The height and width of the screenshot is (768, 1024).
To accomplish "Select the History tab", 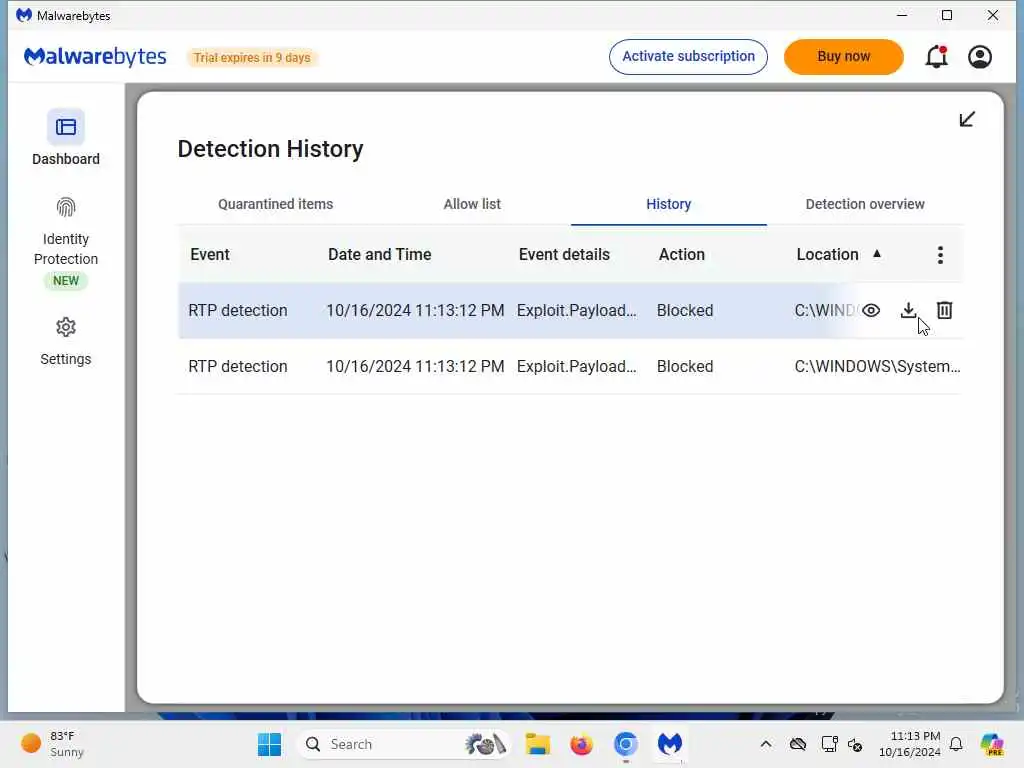I will click(x=668, y=204).
